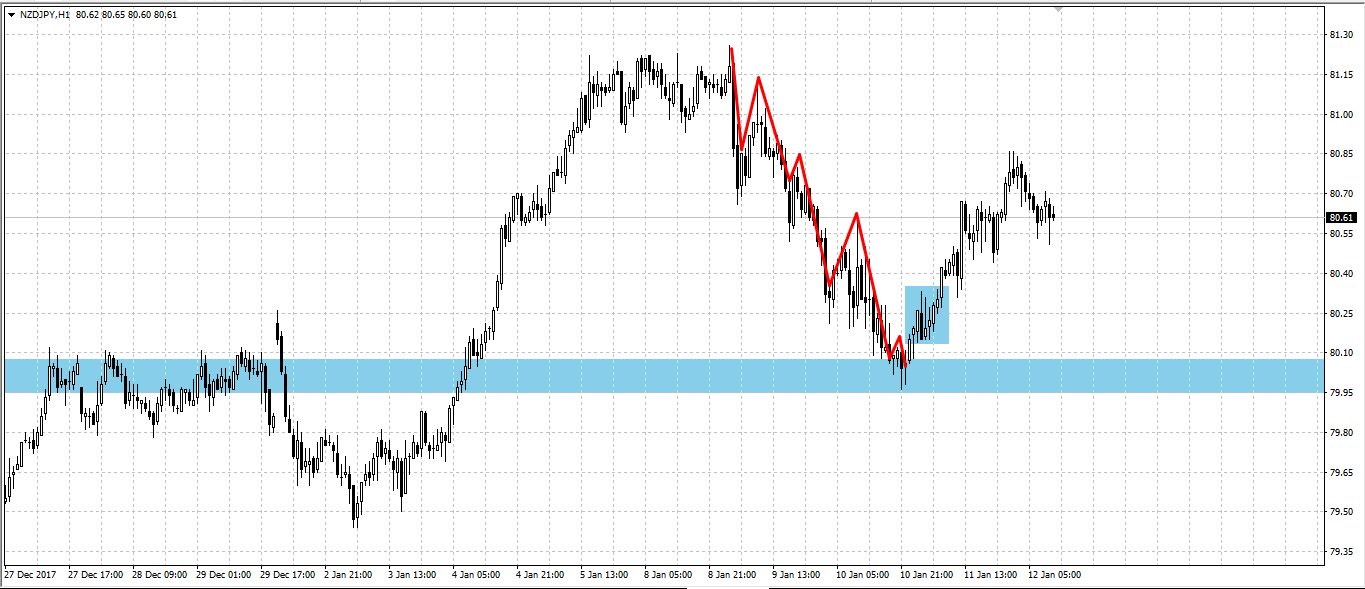1365x589 pixels.
Task: Click the 29 Dec 01:00 time label
Action: pos(223,575)
